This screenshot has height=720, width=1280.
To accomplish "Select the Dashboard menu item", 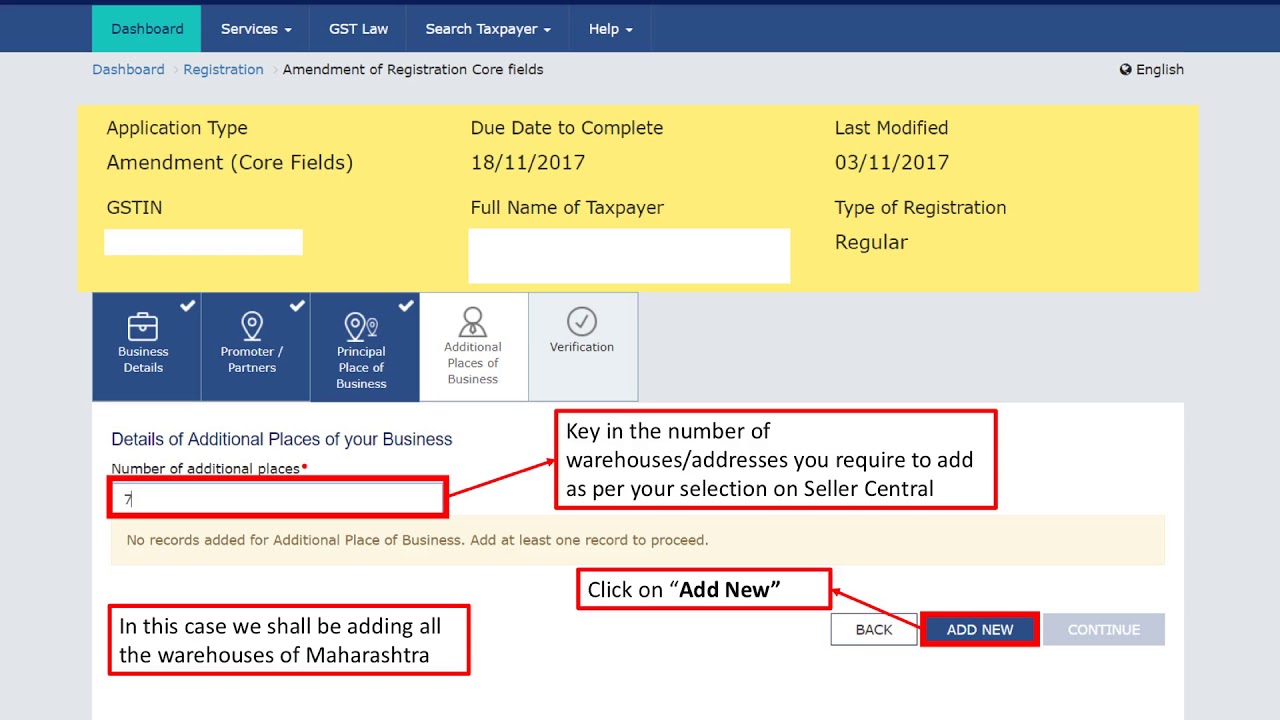I will (x=147, y=29).
